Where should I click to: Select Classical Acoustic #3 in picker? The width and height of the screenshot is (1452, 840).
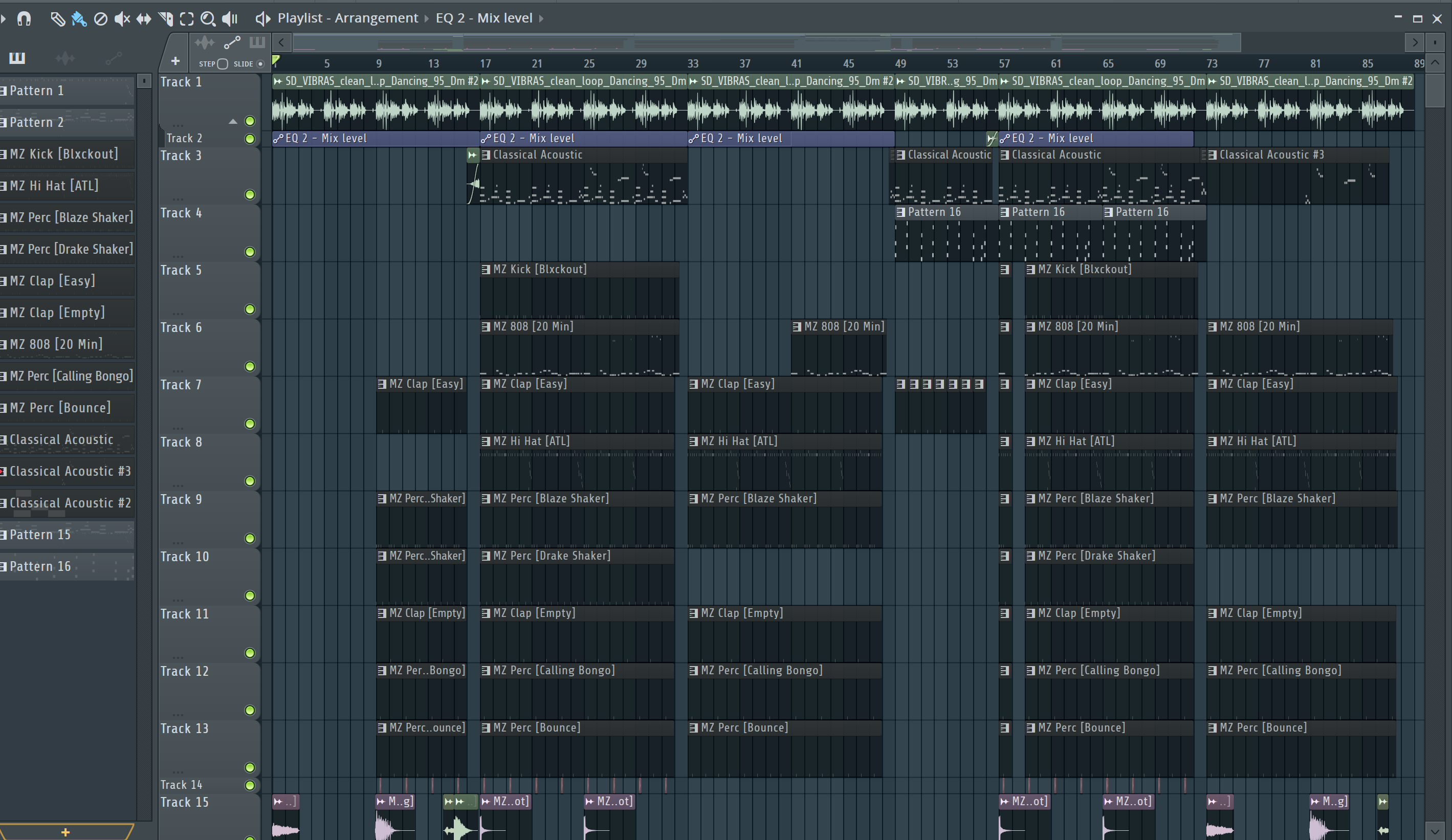[67, 471]
